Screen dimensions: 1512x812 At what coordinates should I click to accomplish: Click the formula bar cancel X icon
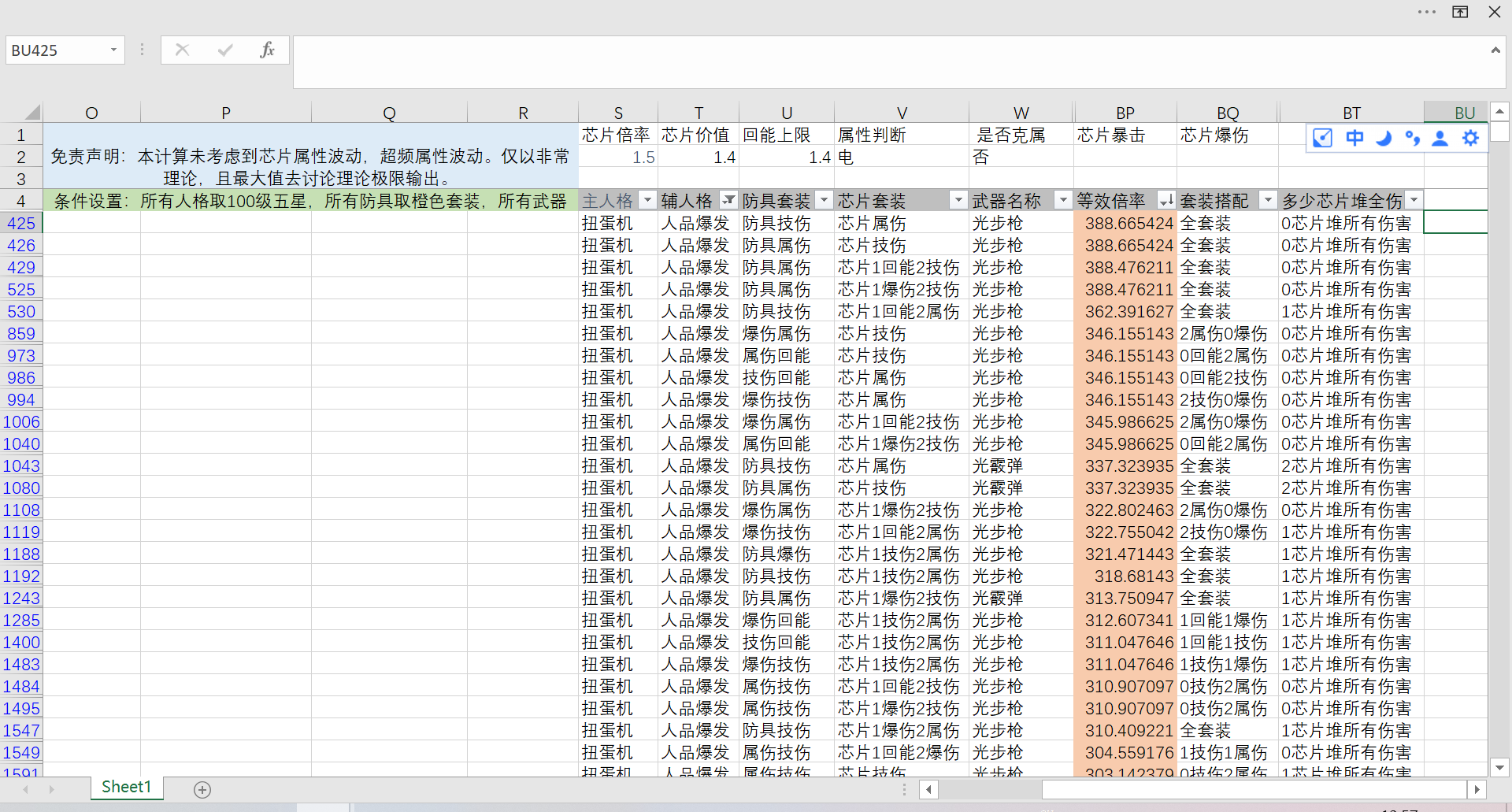(182, 50)
